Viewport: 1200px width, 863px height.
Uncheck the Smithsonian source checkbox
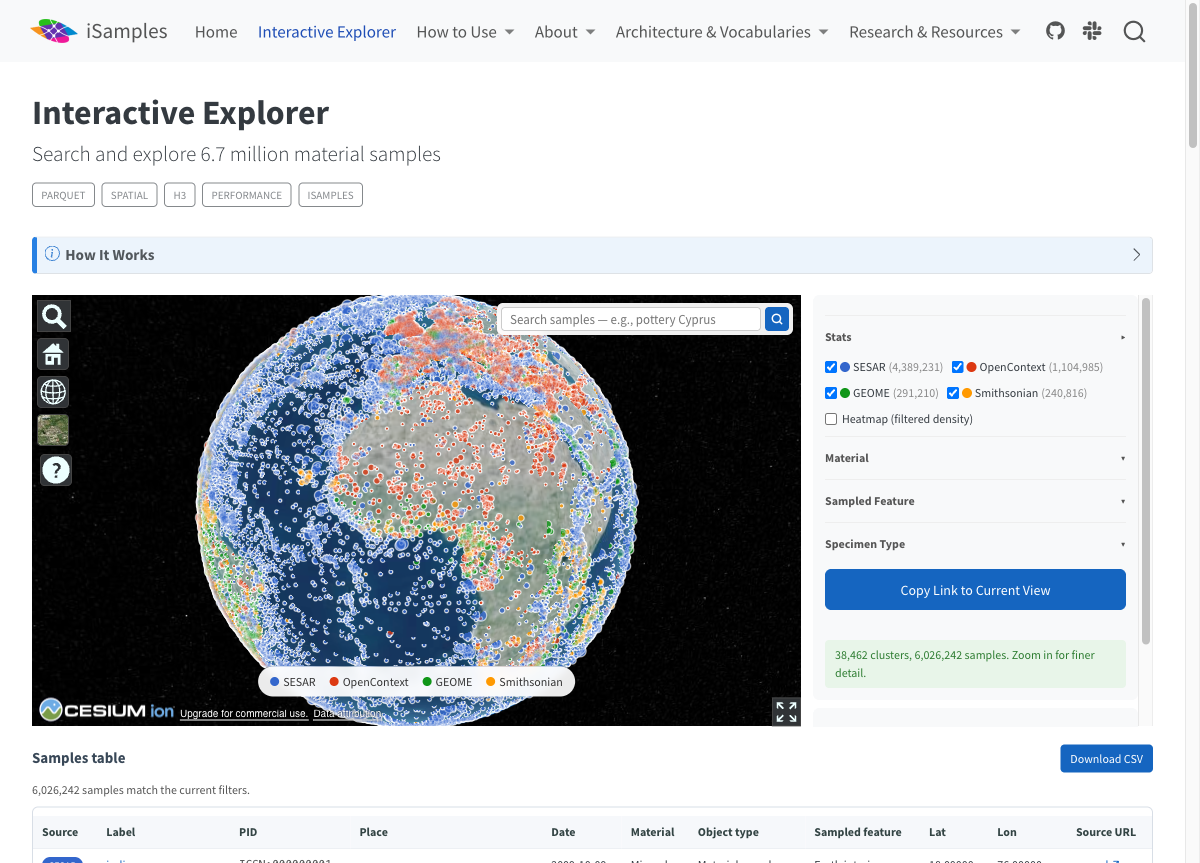pos(953,393)
